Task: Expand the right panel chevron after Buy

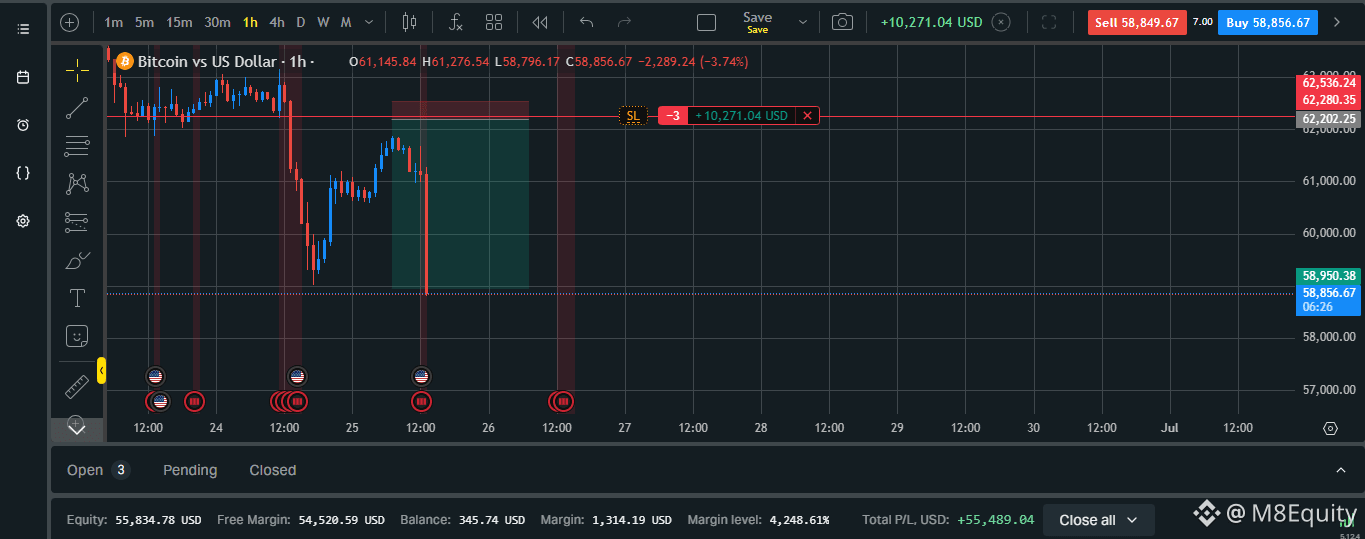Action: tap(1337, 22)
